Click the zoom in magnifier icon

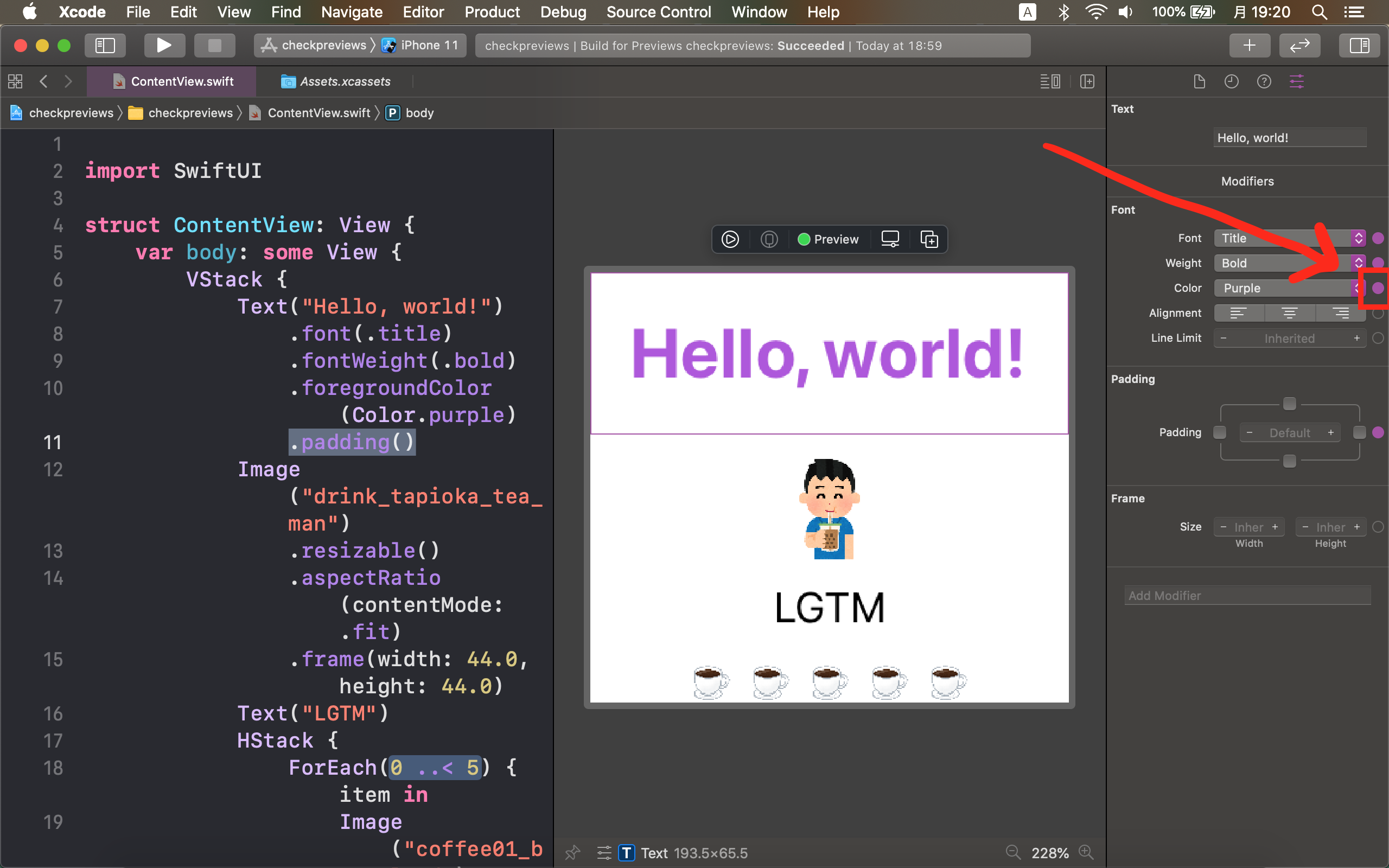click(x=1086, y=852)
